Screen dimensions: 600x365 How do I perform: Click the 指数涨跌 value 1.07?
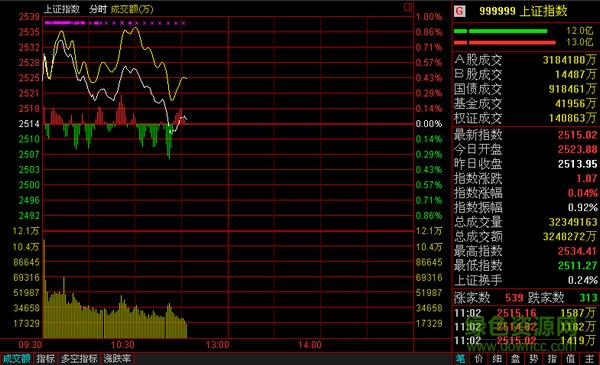click(587, 178)
